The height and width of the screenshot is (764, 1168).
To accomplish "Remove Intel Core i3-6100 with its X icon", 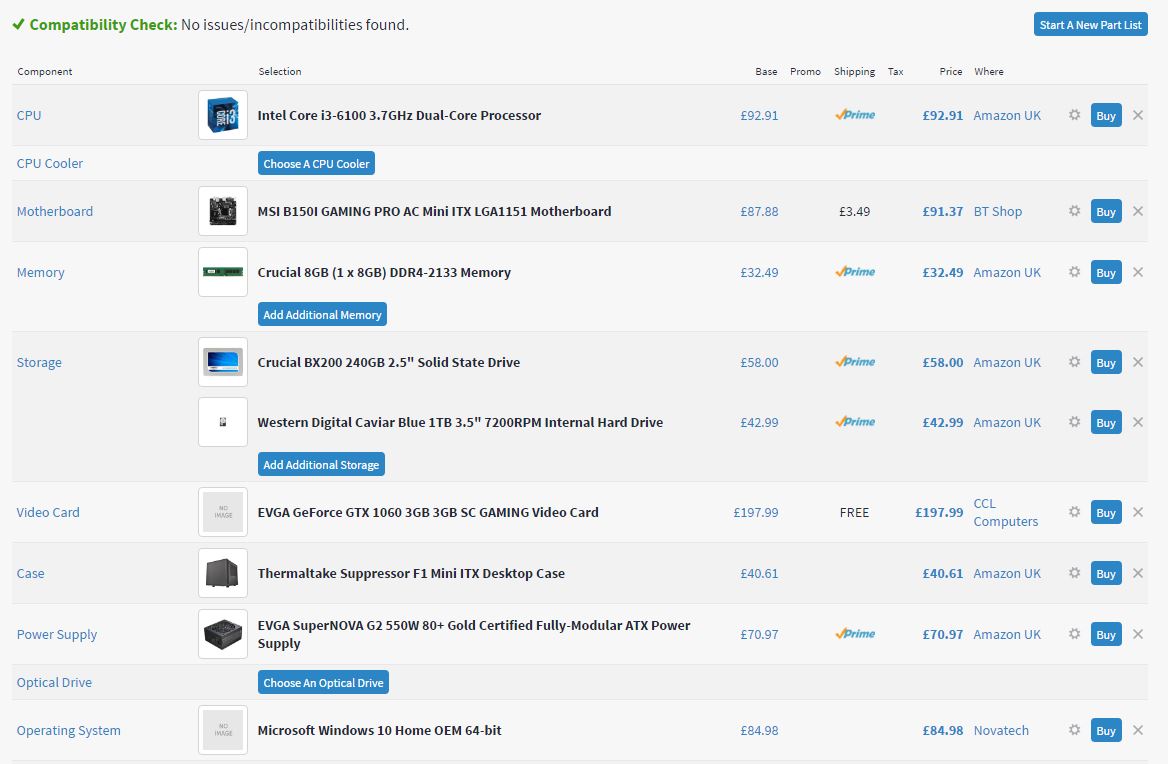I will point(1137,115).
